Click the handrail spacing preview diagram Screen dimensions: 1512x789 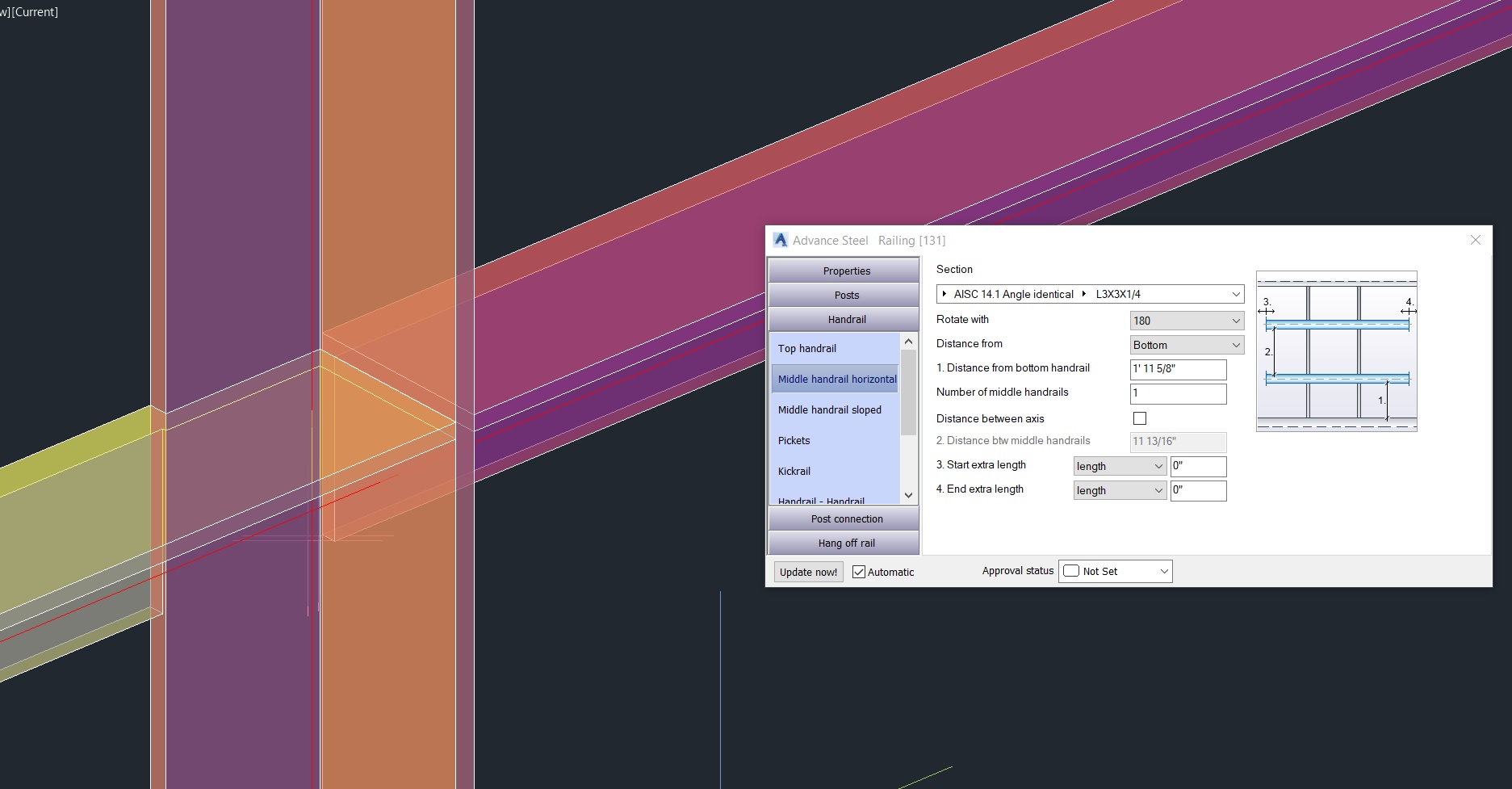(x=1336, y=351)
